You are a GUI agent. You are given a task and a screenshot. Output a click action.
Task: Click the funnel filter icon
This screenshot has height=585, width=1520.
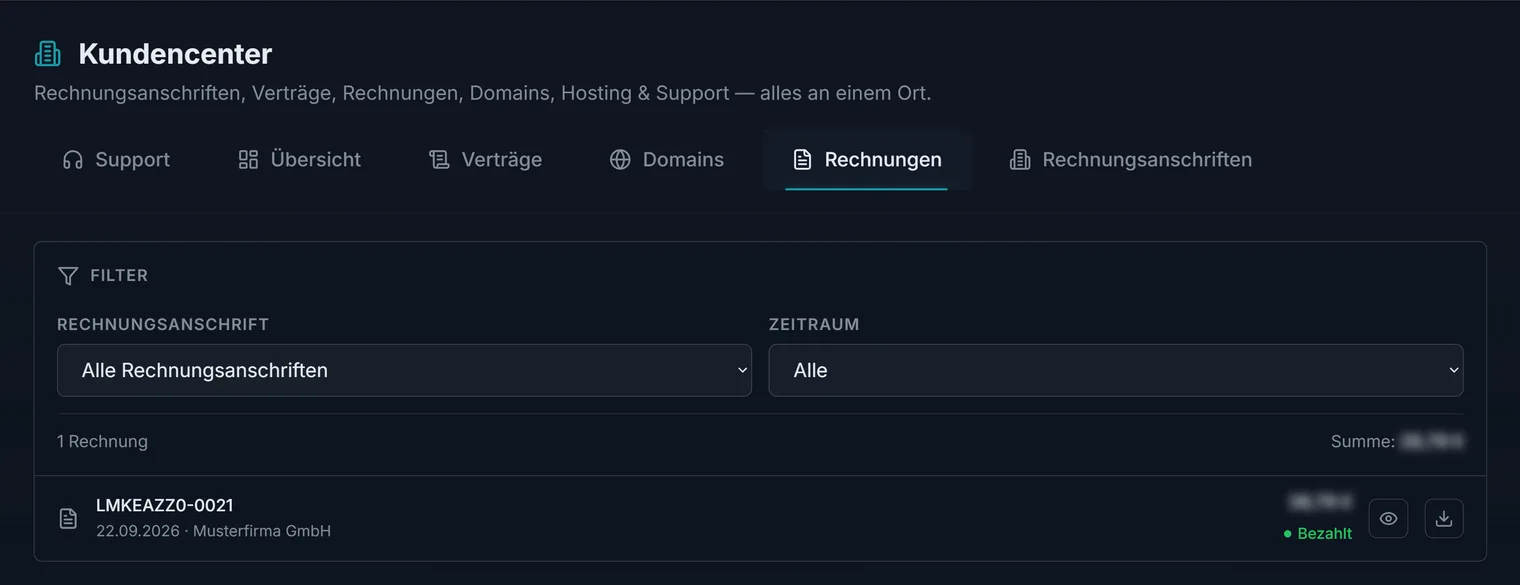point(68,276)
